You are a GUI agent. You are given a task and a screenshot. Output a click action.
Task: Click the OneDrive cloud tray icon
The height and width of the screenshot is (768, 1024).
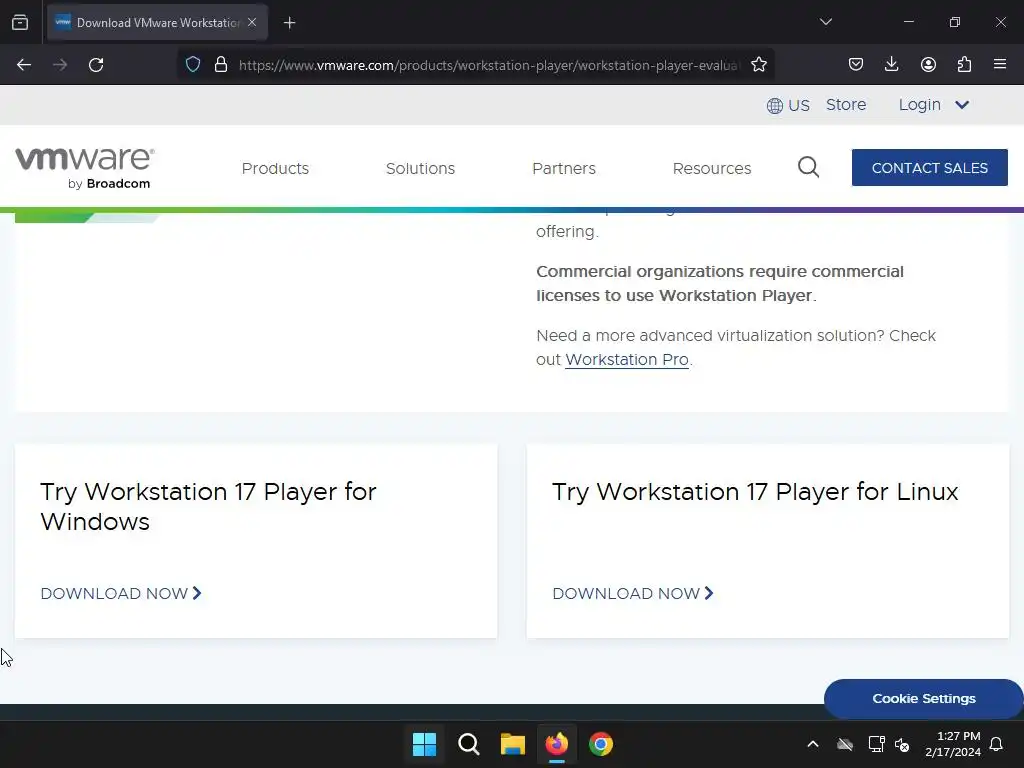click(x=845, y=744)
